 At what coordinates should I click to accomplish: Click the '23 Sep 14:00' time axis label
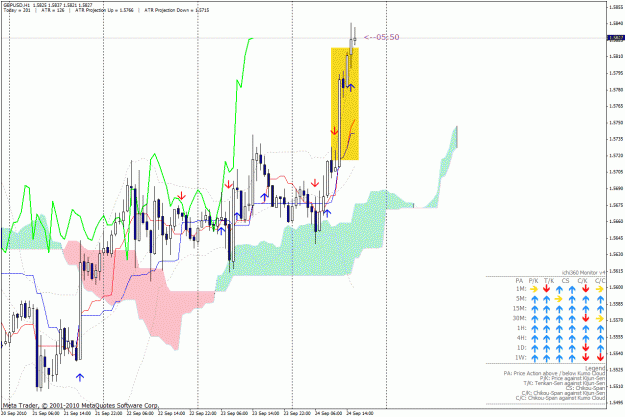pos(266,413)
